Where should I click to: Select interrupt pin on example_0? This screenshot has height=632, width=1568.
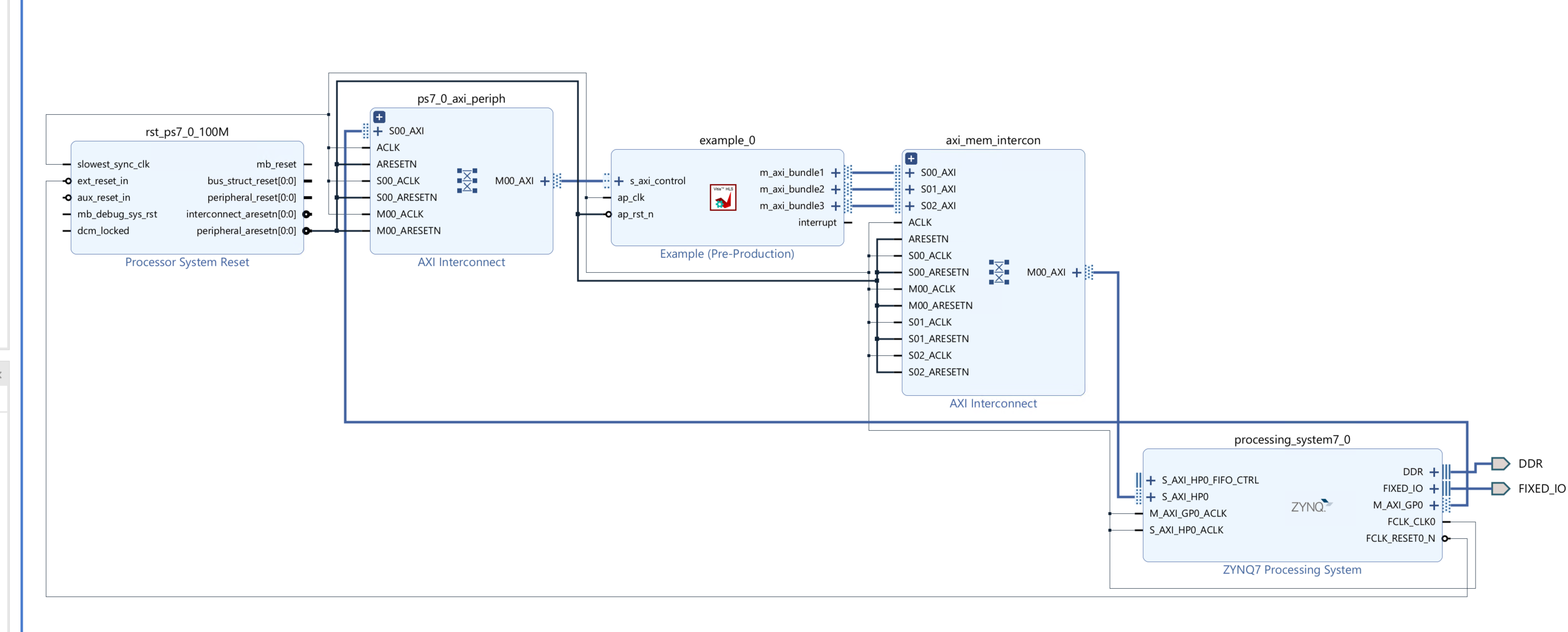[817, 223]
